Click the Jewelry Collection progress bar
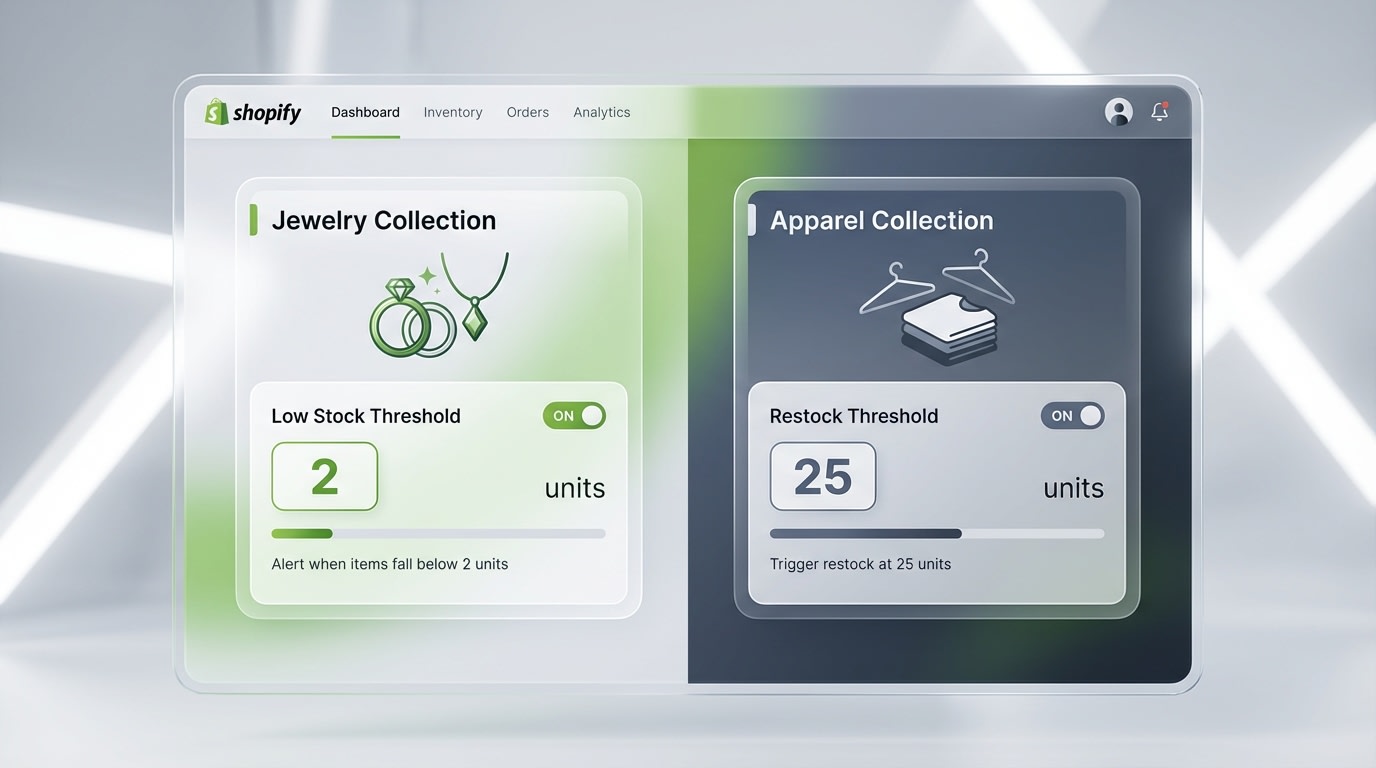This screenshot has width=1376, height=768. point(438,533)
